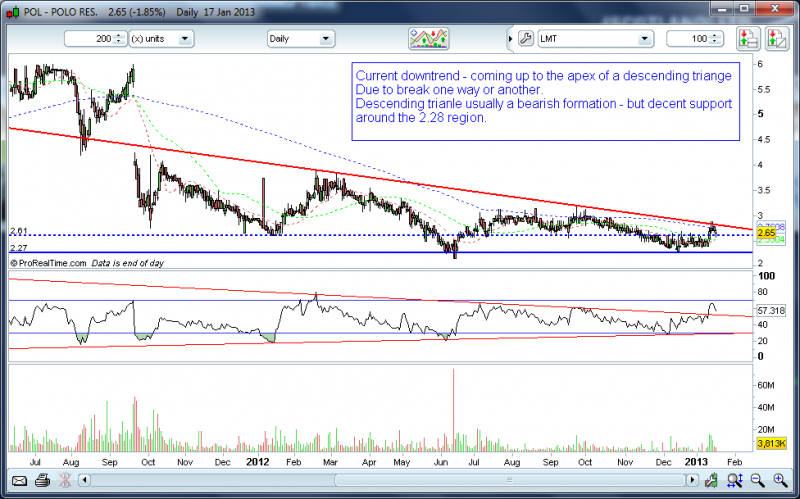Image resolution: width=800 pixels, height=499 pixels.
Task: Click the buy order icon
Action: 746,39
